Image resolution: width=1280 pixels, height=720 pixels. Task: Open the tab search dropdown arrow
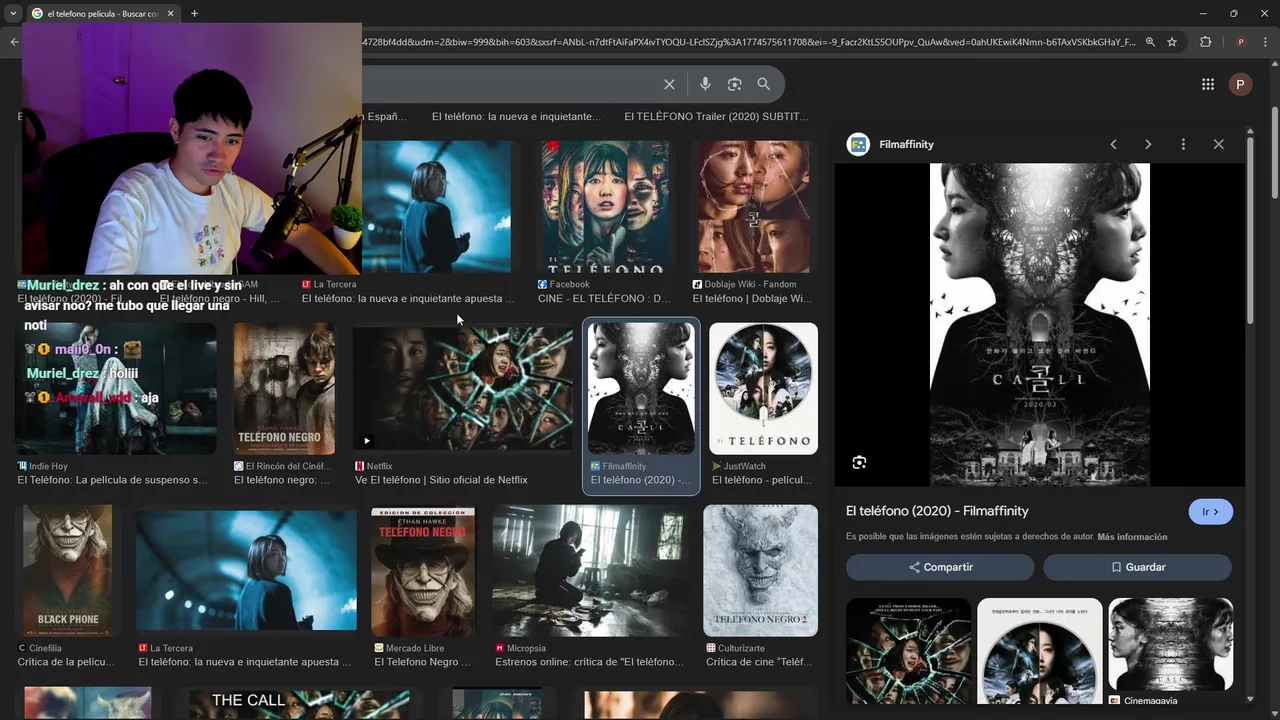pos(12,13)
